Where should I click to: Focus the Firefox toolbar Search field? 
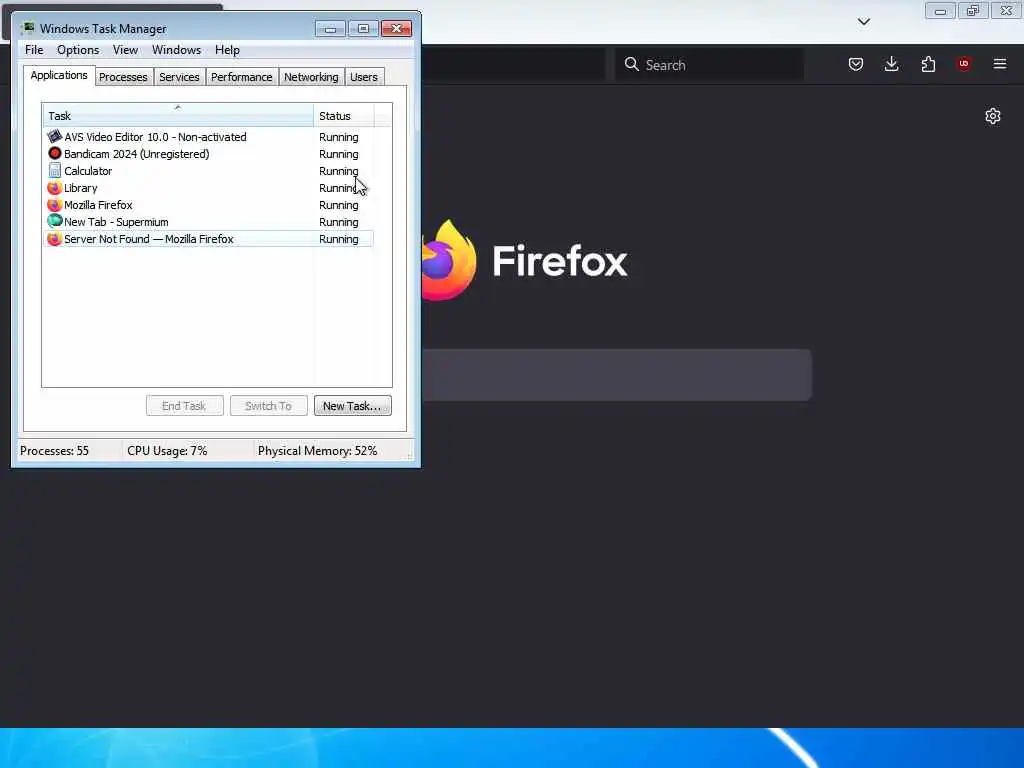(710, 64)
